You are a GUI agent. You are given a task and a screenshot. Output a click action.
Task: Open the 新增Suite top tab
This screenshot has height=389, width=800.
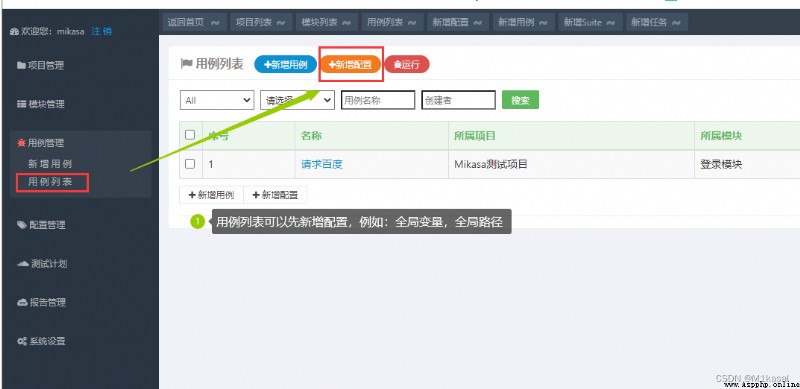coord(590,22)
